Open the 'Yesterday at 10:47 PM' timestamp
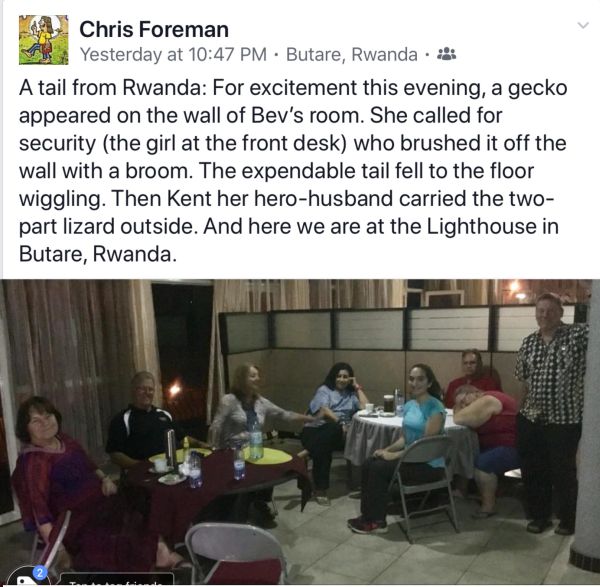The image size is (600, 587). click(172, 53)
